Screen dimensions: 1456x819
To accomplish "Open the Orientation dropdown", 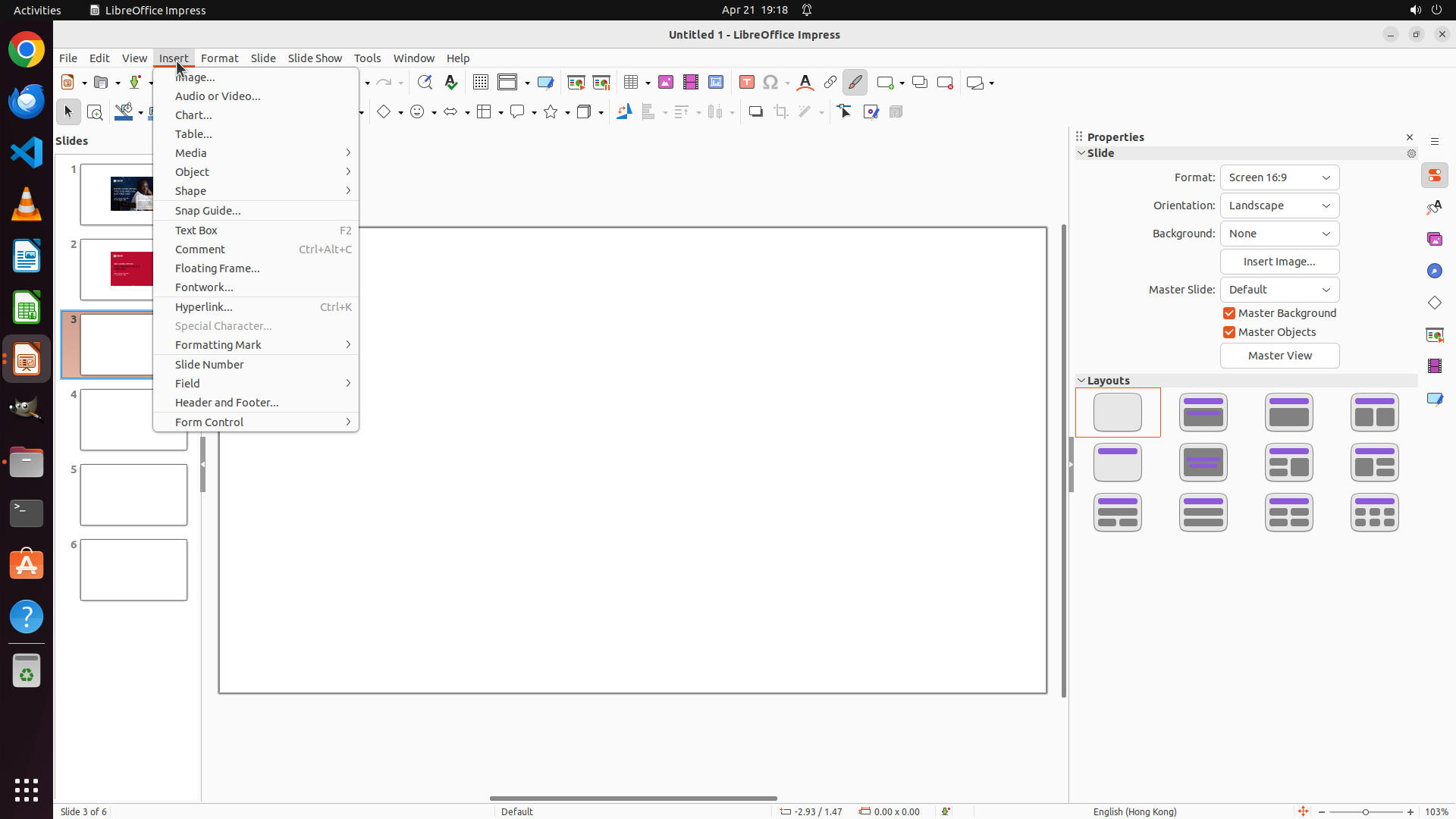I will (1279, 206).
